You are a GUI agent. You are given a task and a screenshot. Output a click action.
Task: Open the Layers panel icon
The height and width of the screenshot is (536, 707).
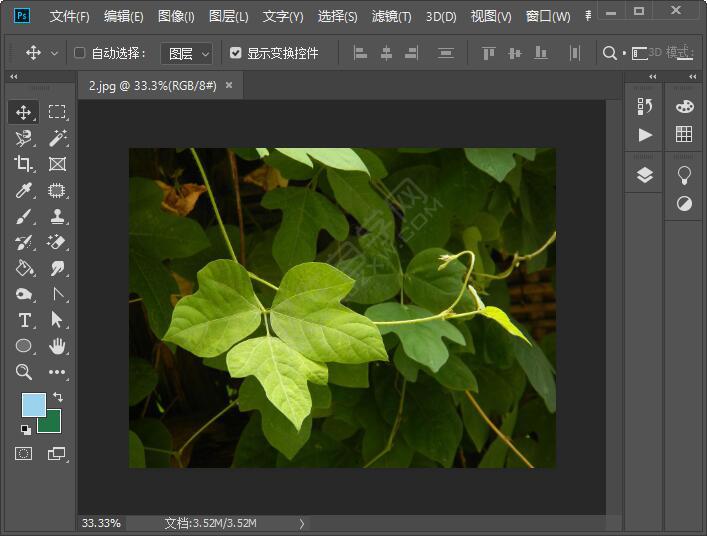coord(645,175)
